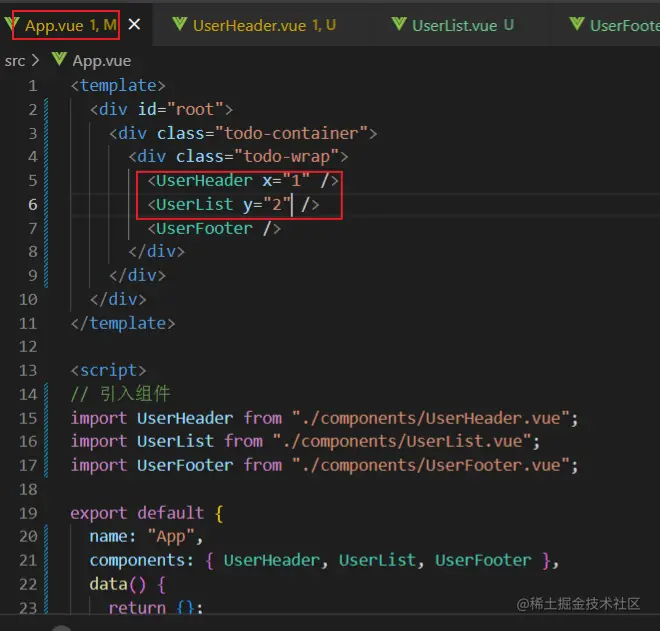Click the UserHeader x="1" tag
This screenshot has width=660, height=631.
coord(243,181)
